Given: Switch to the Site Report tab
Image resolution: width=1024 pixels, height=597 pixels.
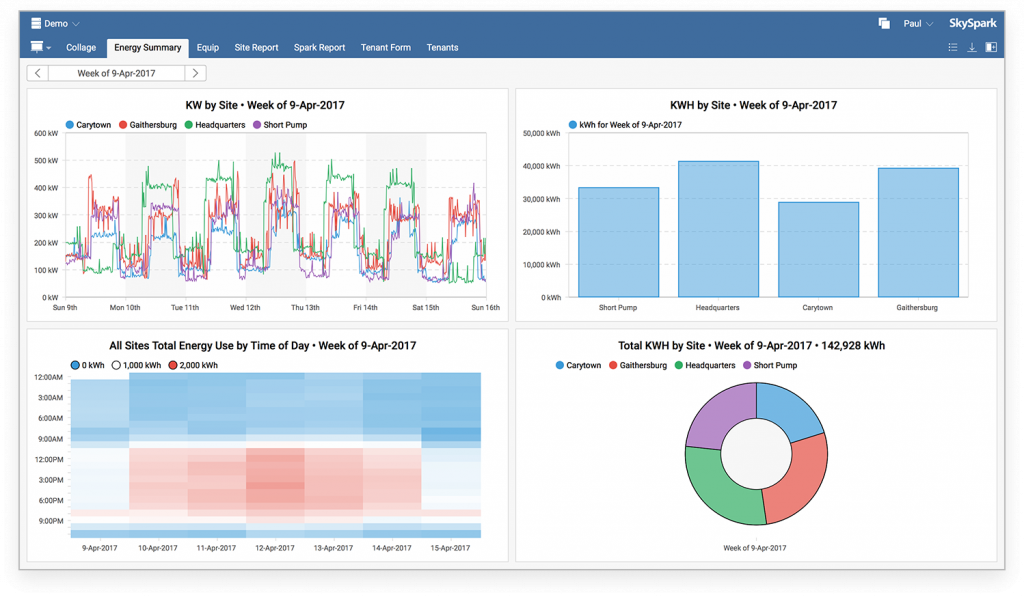Looking at the screenshot, I should (256, 47).
